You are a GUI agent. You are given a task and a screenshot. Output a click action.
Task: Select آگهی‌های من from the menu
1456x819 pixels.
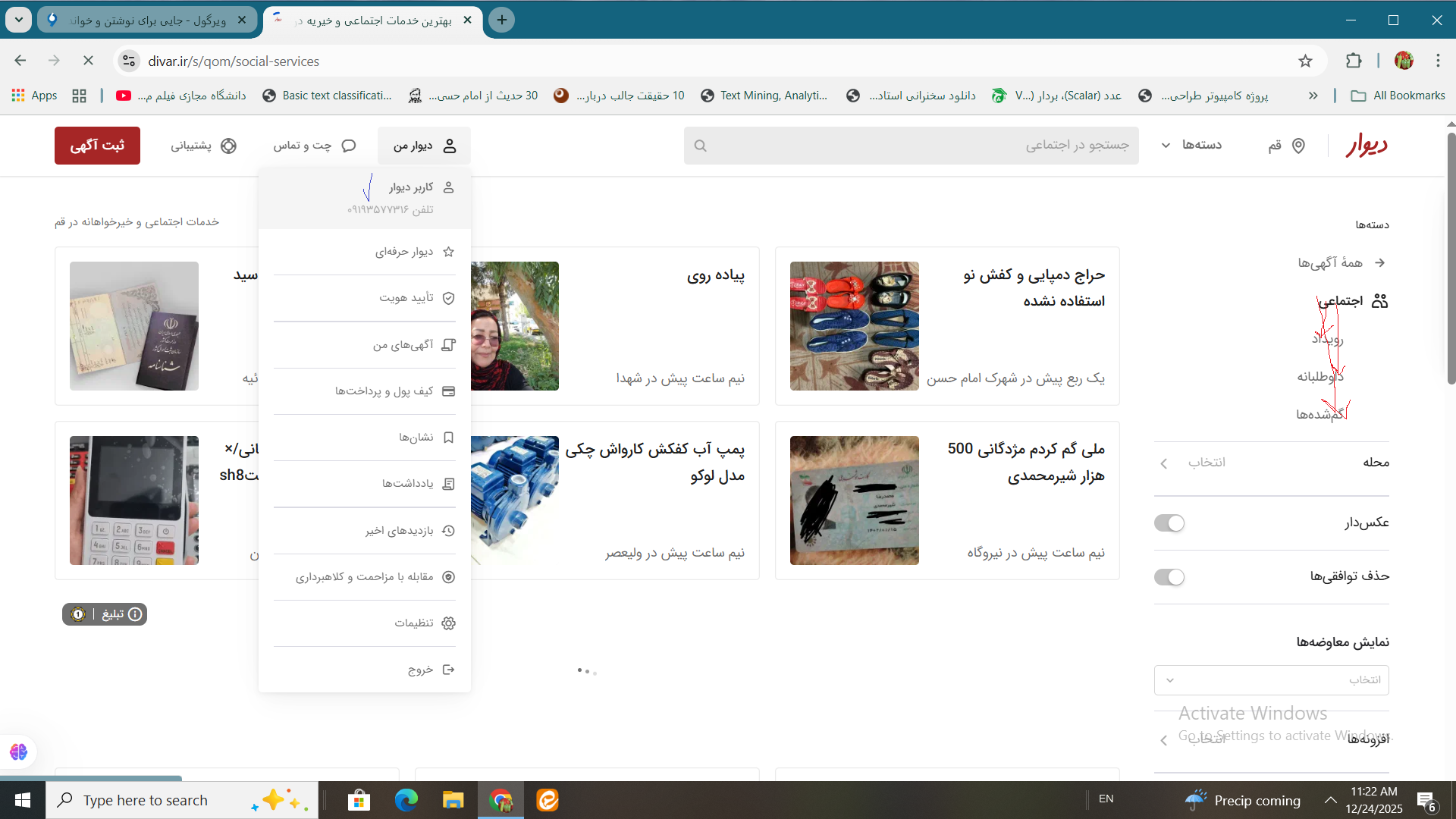403,345
